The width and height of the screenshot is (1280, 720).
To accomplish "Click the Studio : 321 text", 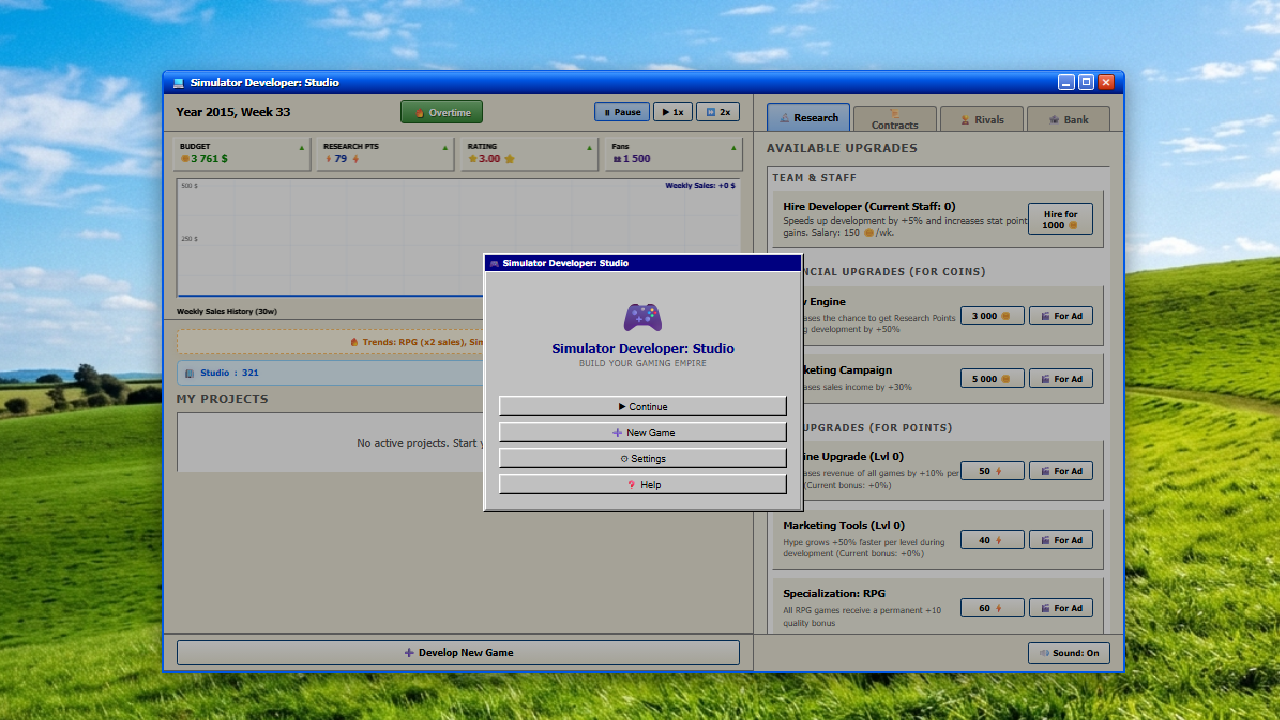I will coord(229,373).
